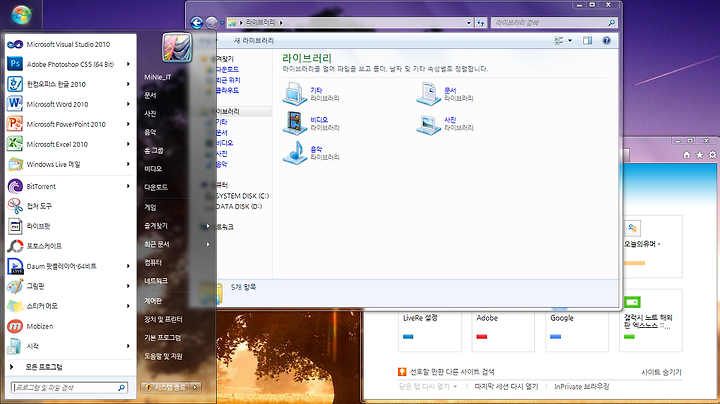
Task: Open the Adobe tile in browser
Action: [x=503, y=329]
